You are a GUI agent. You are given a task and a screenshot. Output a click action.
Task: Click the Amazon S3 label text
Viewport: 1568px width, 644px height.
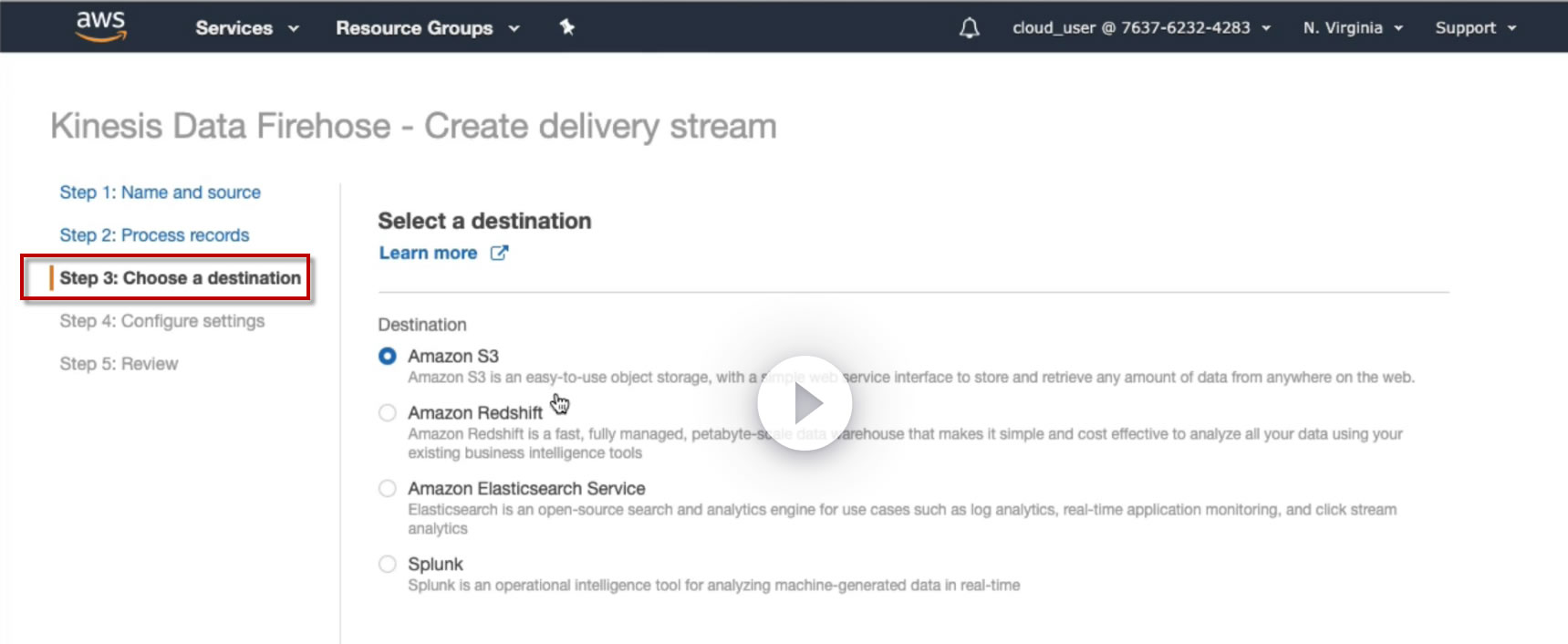(453, 356)
